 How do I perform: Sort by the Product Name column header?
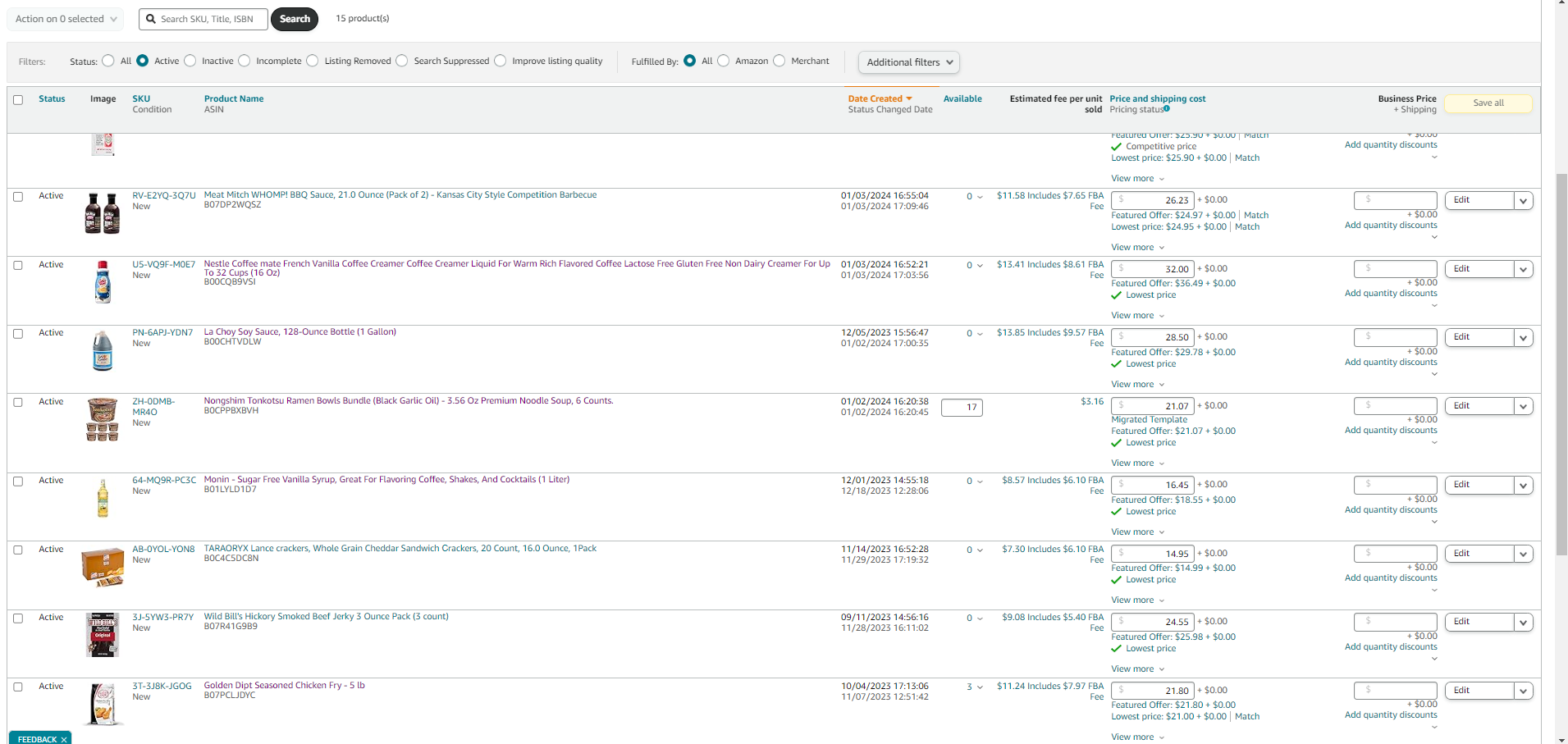tap(234, 99)
